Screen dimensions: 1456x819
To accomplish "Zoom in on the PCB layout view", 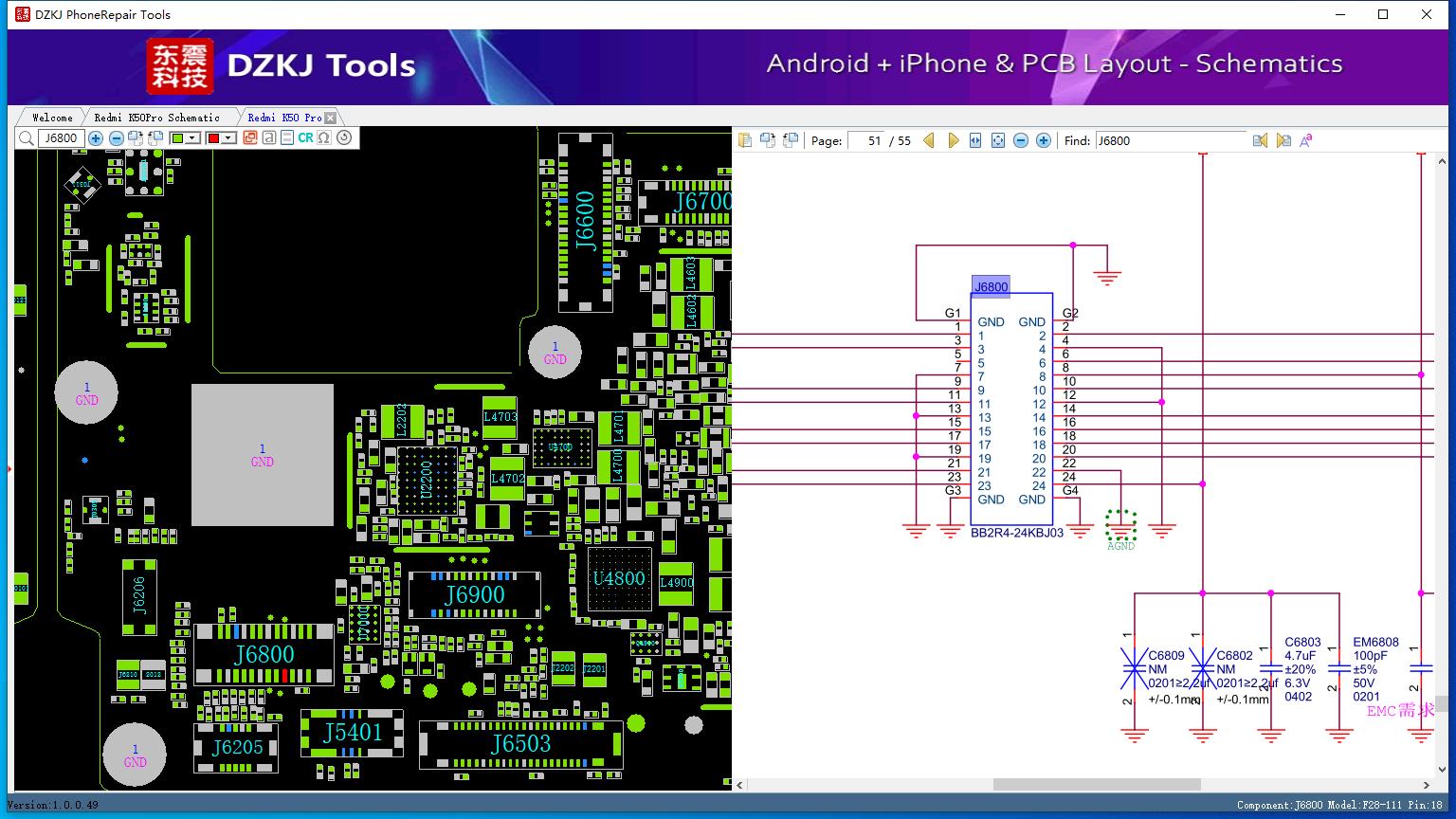I will [x=96, y=138].
